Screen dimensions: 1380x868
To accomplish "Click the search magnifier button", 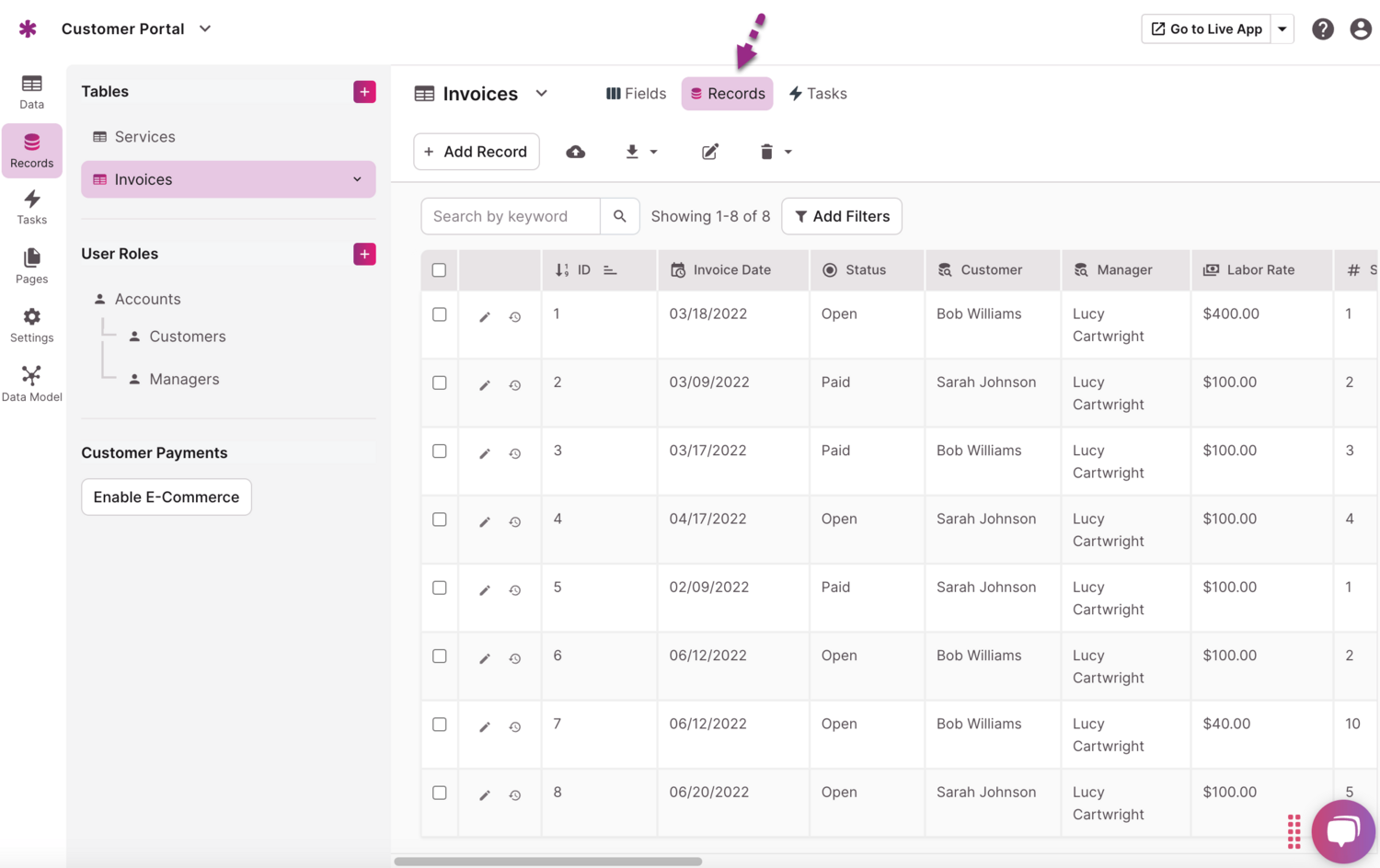I will click(620, 216).
